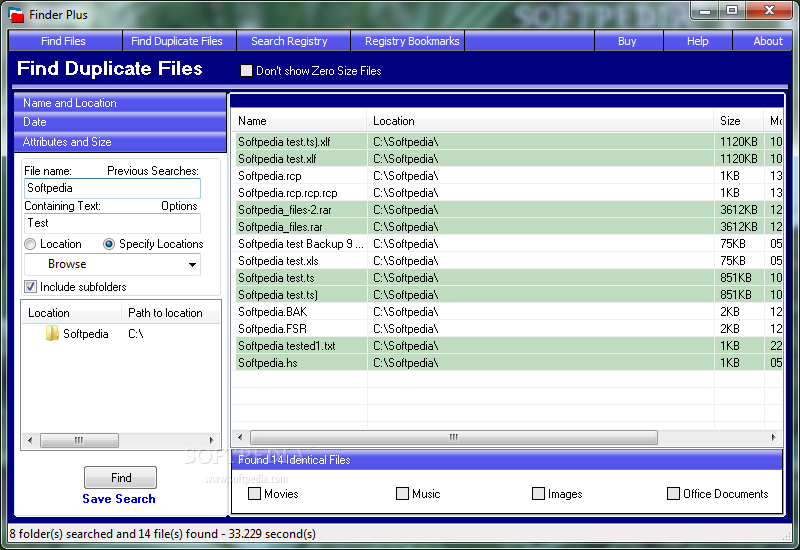Click the C:\ path cell in locations
800x550 pixels.
pos(136,334)
